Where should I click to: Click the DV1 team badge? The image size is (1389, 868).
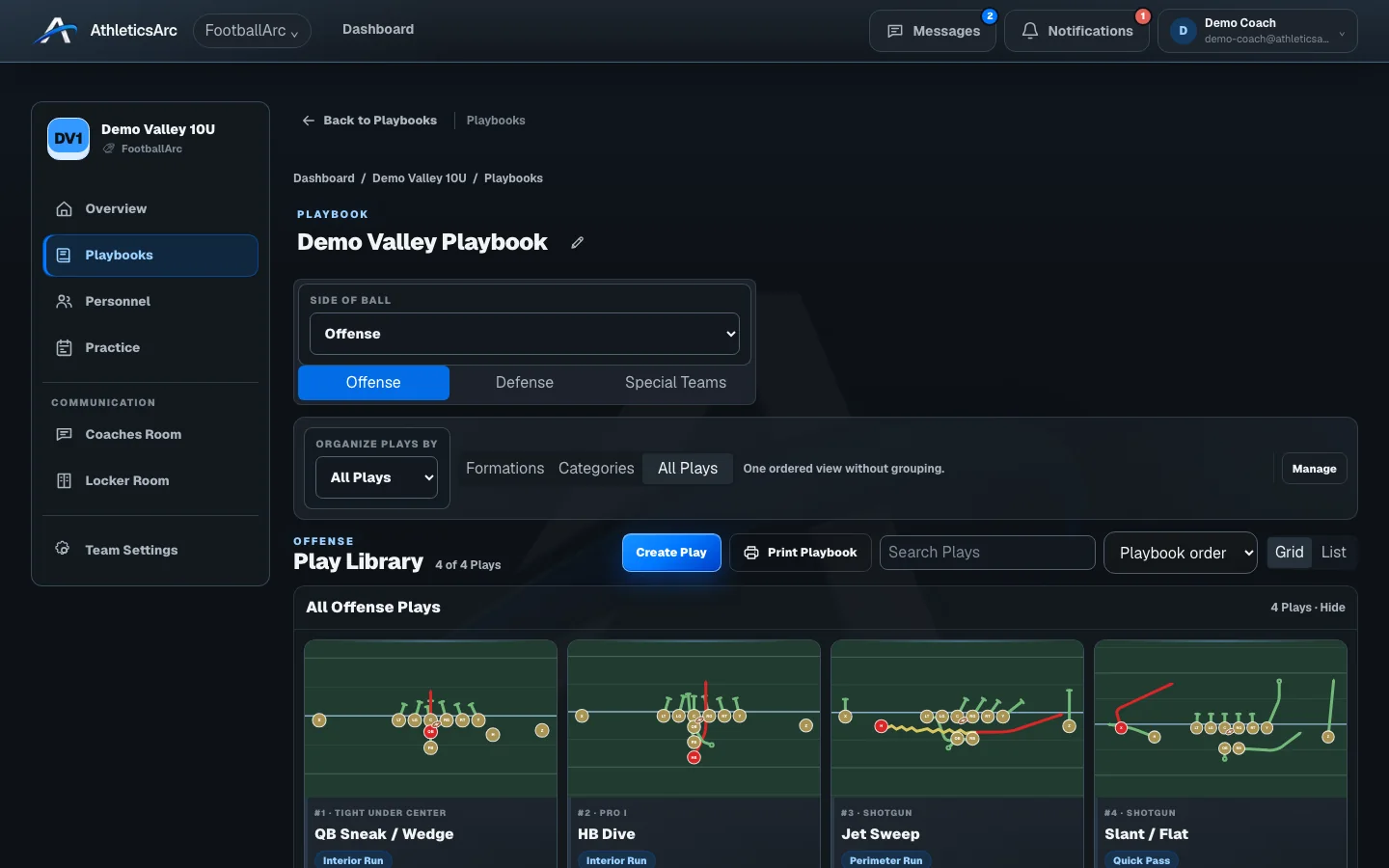(x=68, y=139)
